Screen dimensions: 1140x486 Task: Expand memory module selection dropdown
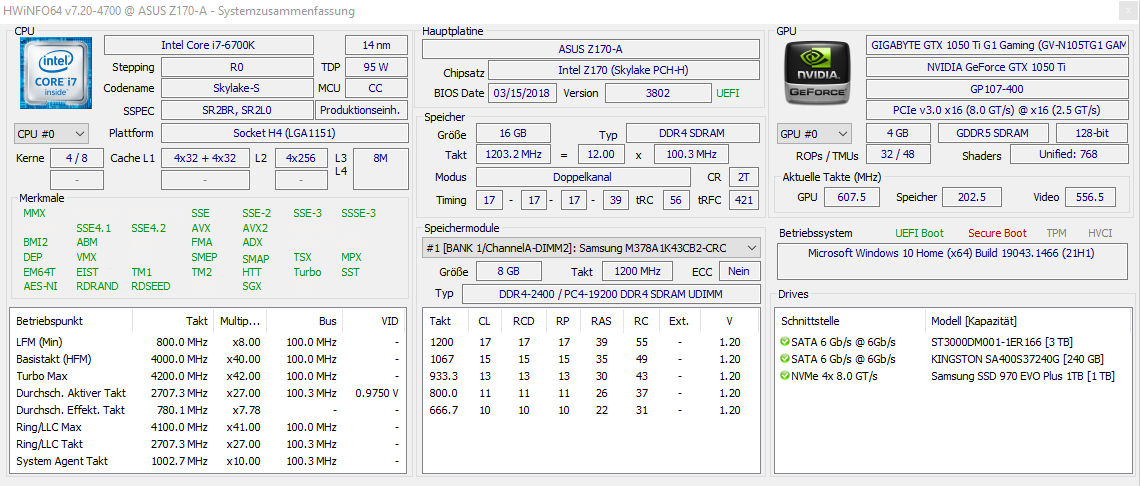[591, 248]
